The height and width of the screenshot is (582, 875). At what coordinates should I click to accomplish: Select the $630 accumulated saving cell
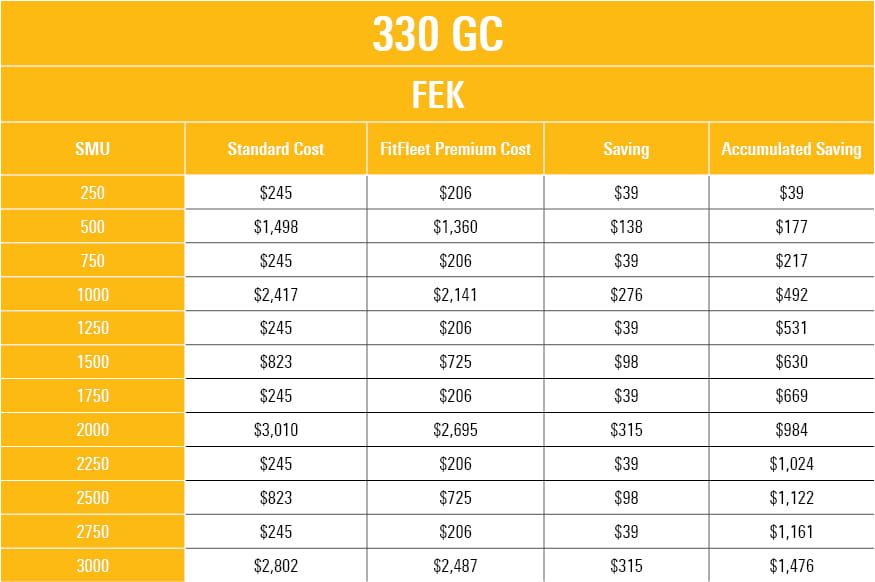791,362
